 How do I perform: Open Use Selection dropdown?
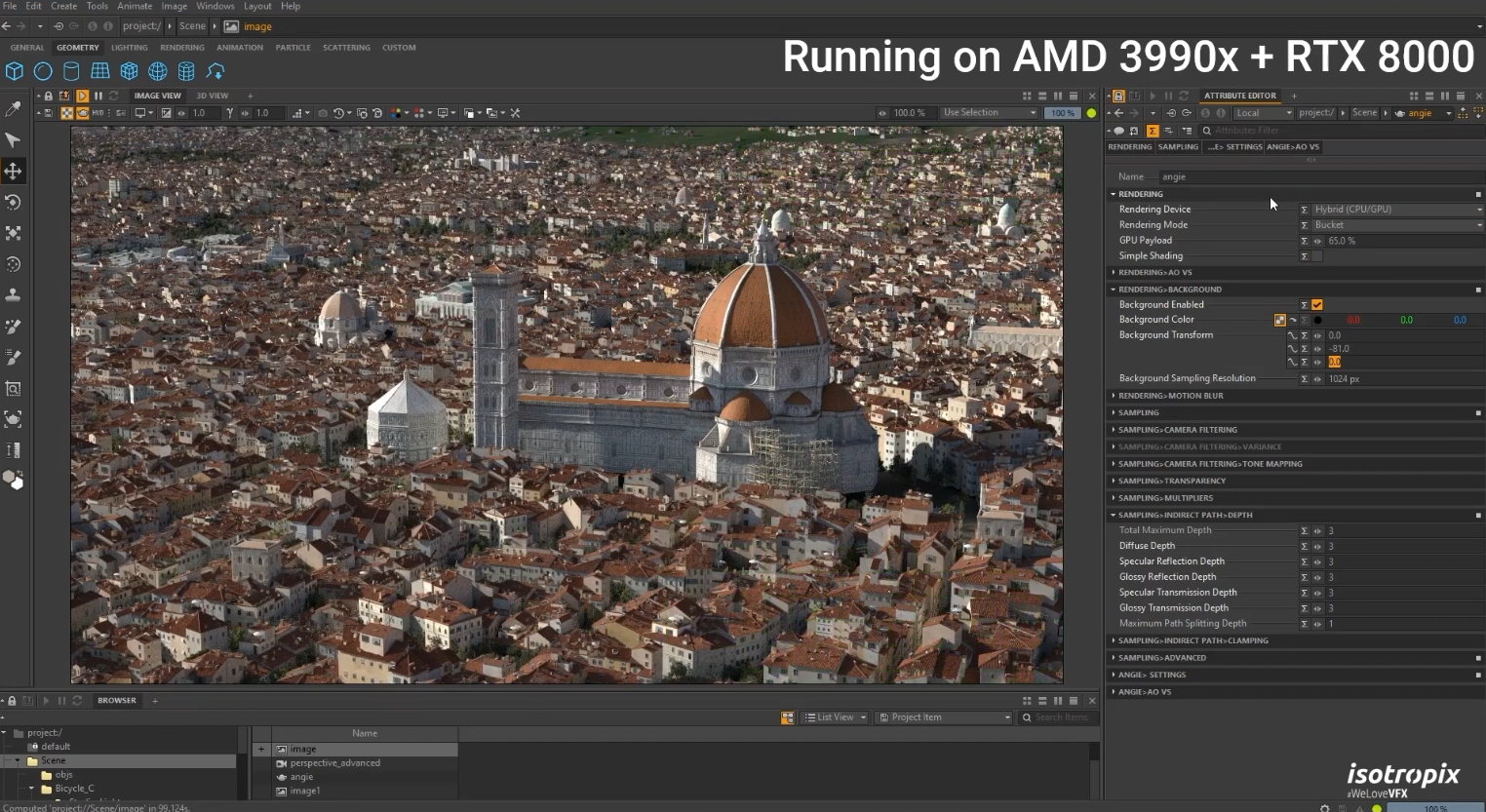pos(989,113)
